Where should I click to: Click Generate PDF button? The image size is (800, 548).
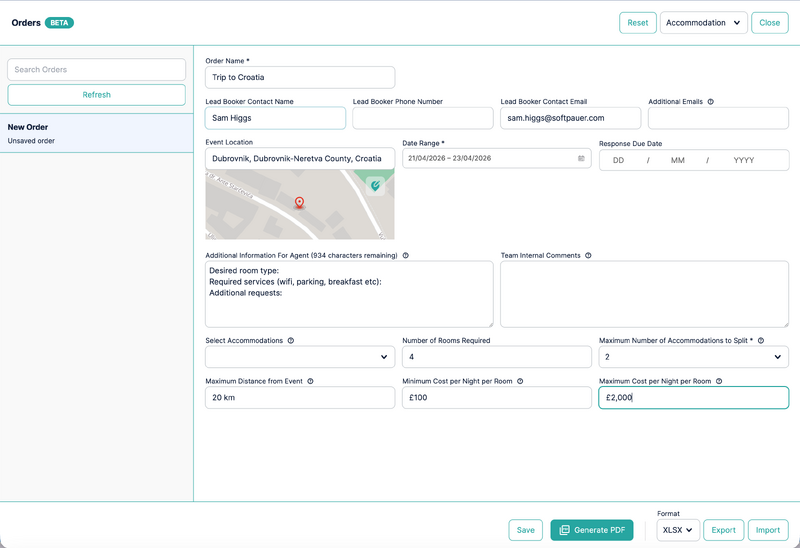click(x=592, y=530)
